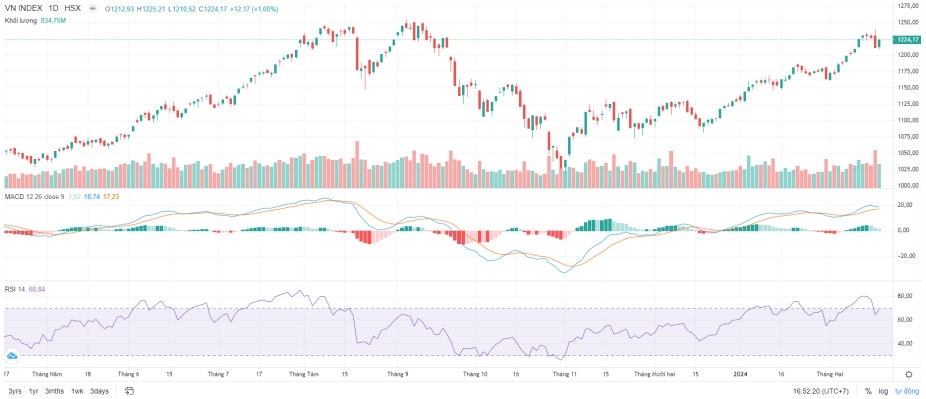Click the Tháng 9 marker on time axis
The width and height of the screenshot is (926, 399).
(395, 374)
